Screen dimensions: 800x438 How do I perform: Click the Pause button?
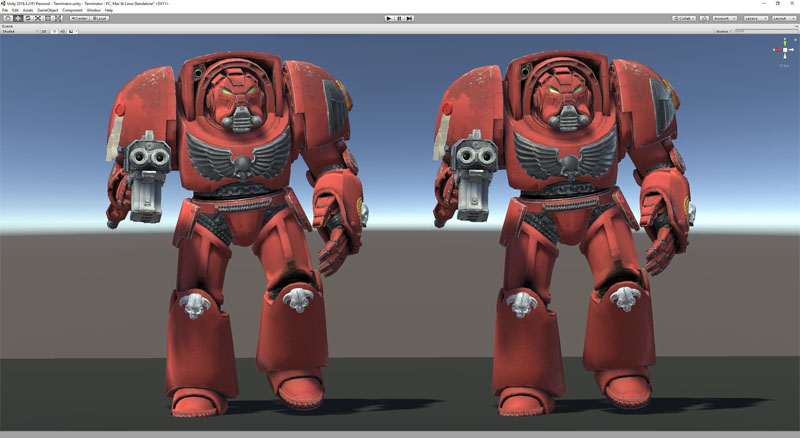(x=400, y=18)
